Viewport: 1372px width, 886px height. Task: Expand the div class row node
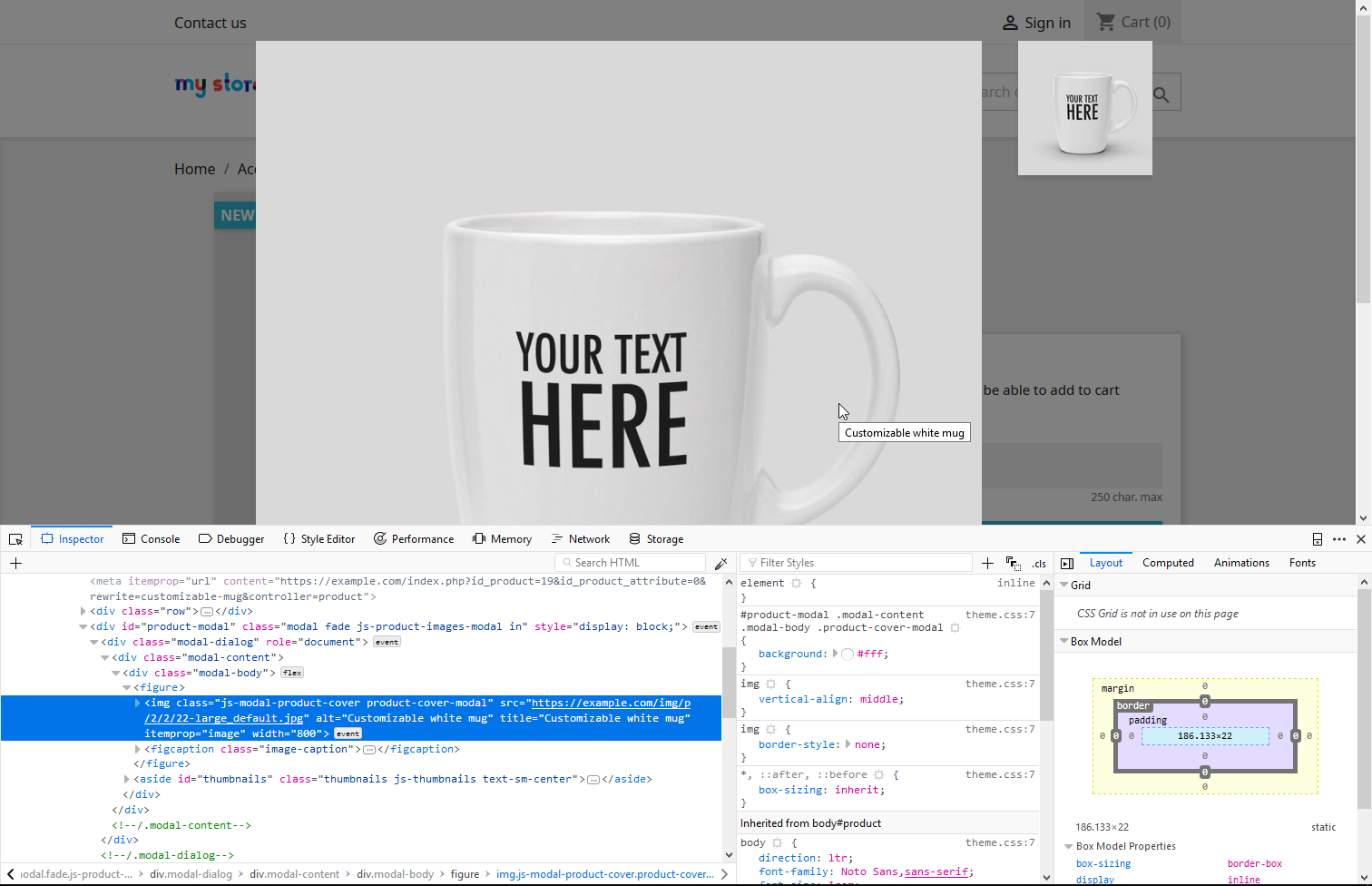tap(83, 612)
